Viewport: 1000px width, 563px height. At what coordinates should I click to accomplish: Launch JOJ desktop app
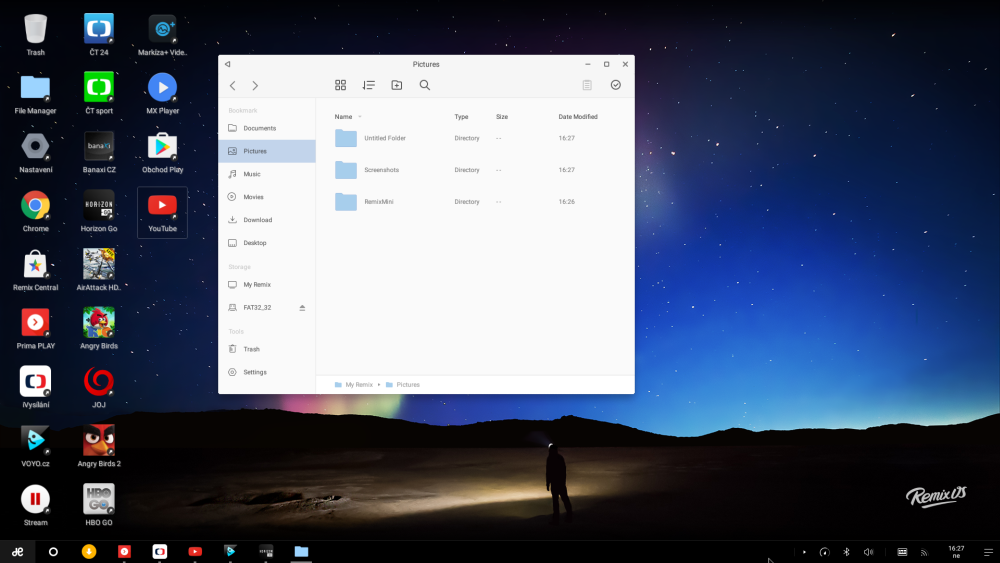[99, 388]
